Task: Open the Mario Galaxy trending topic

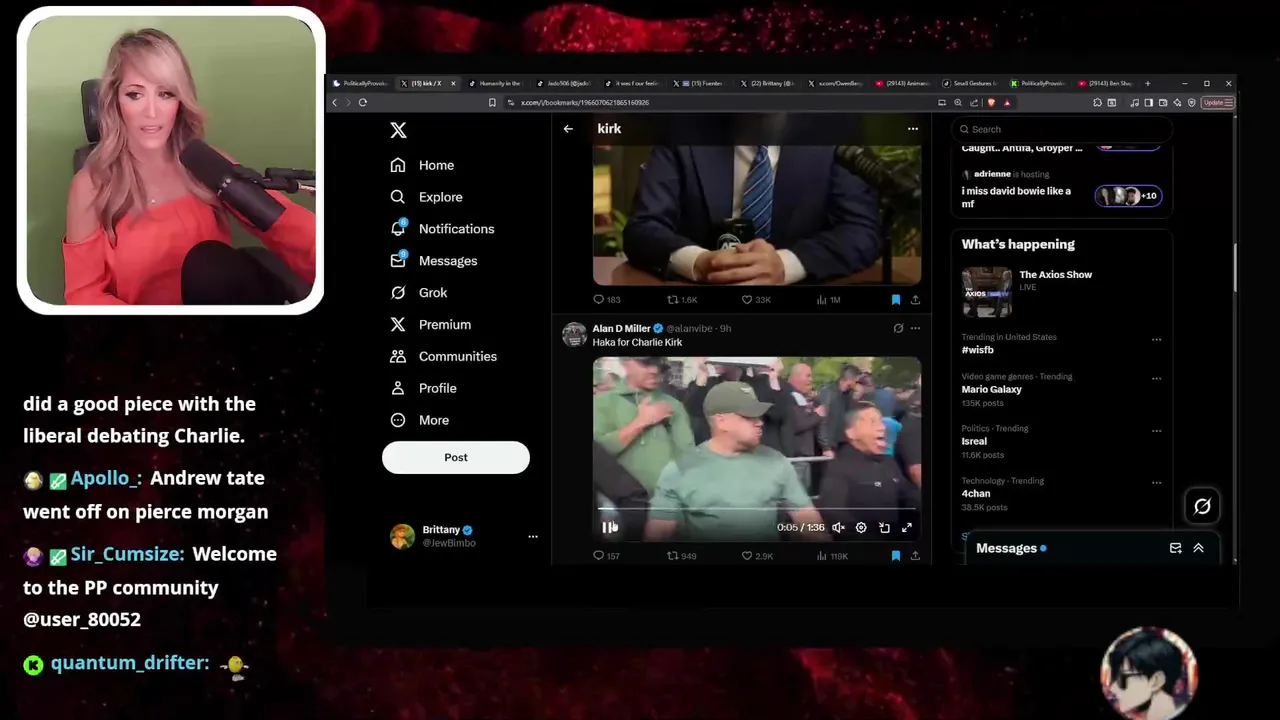Action: (992, 390)
